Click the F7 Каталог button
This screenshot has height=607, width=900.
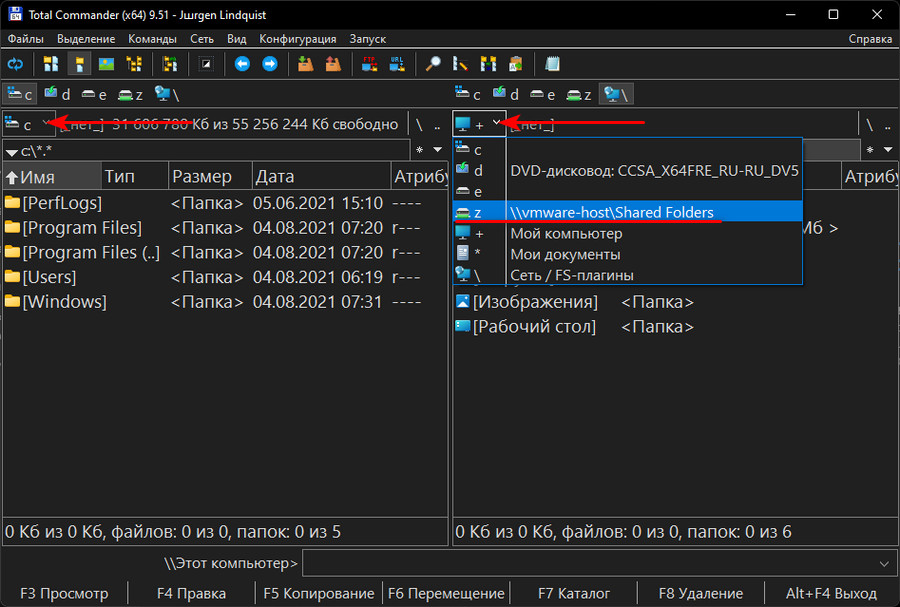pyautogui.click(x=574, y=593)
